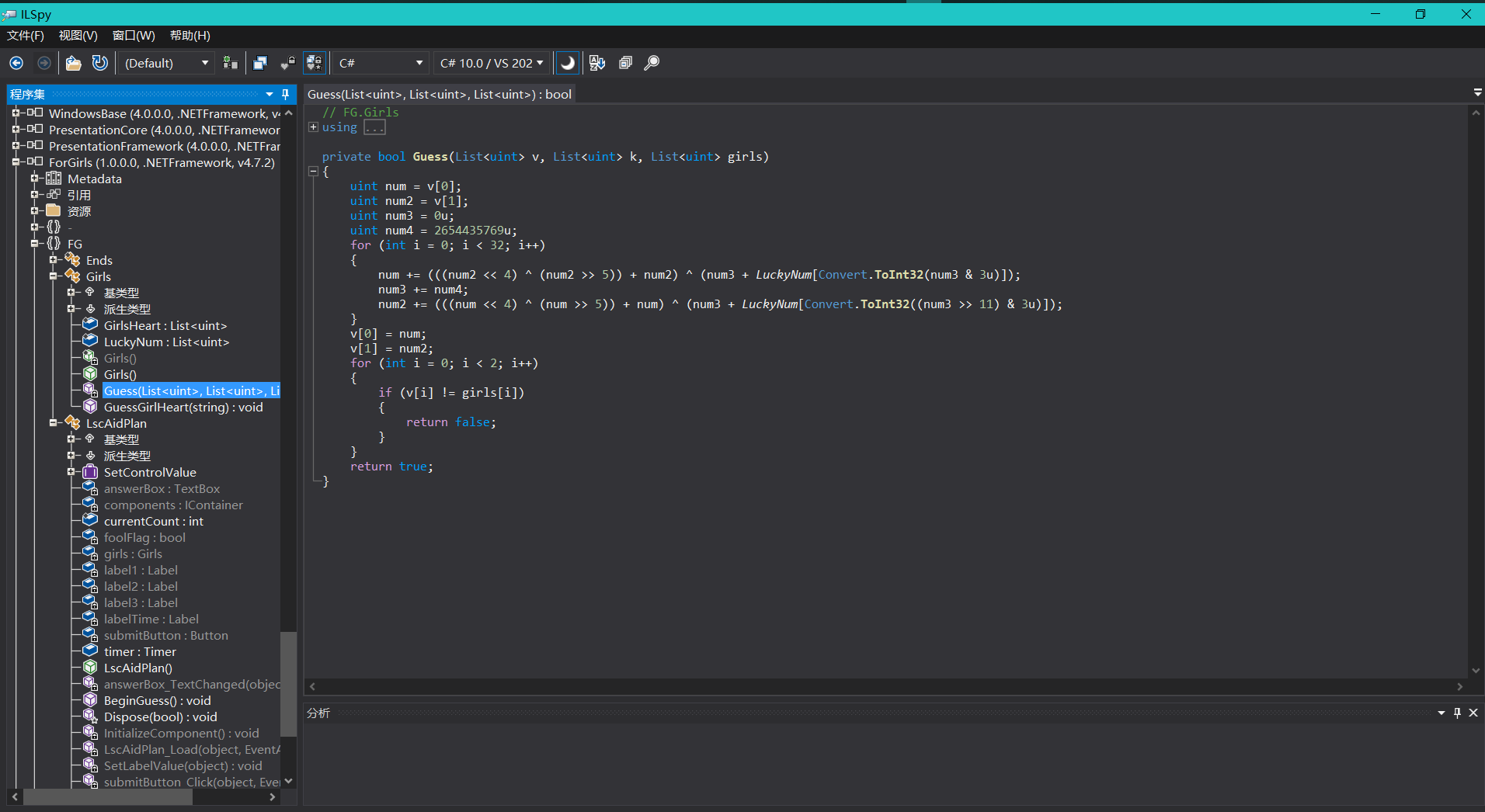Select the foolFlag : bool field

point(144,537)
